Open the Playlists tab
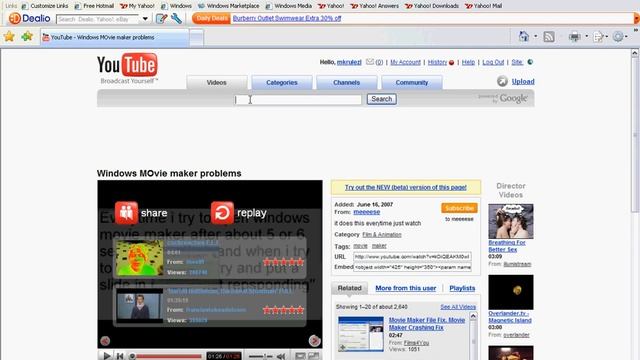 point(462,288)
